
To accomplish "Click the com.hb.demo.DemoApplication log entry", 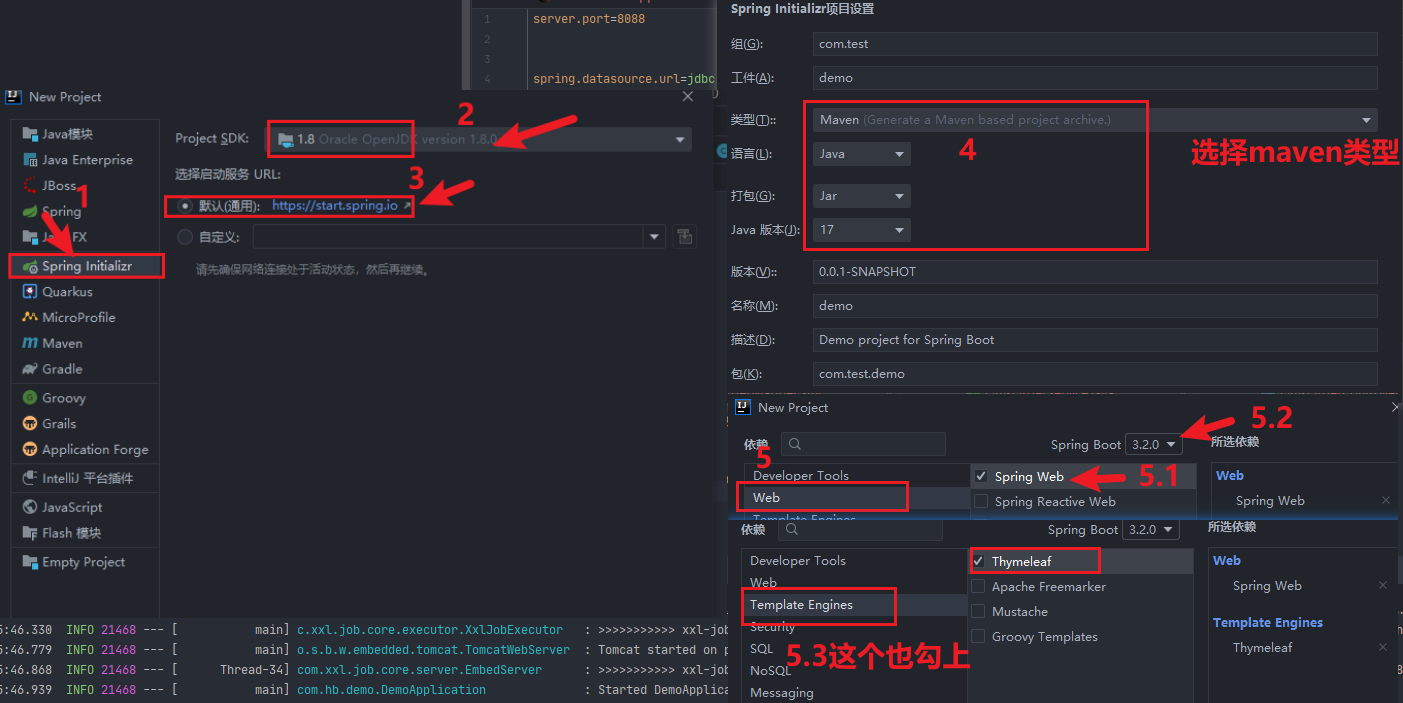I will 392,690.
